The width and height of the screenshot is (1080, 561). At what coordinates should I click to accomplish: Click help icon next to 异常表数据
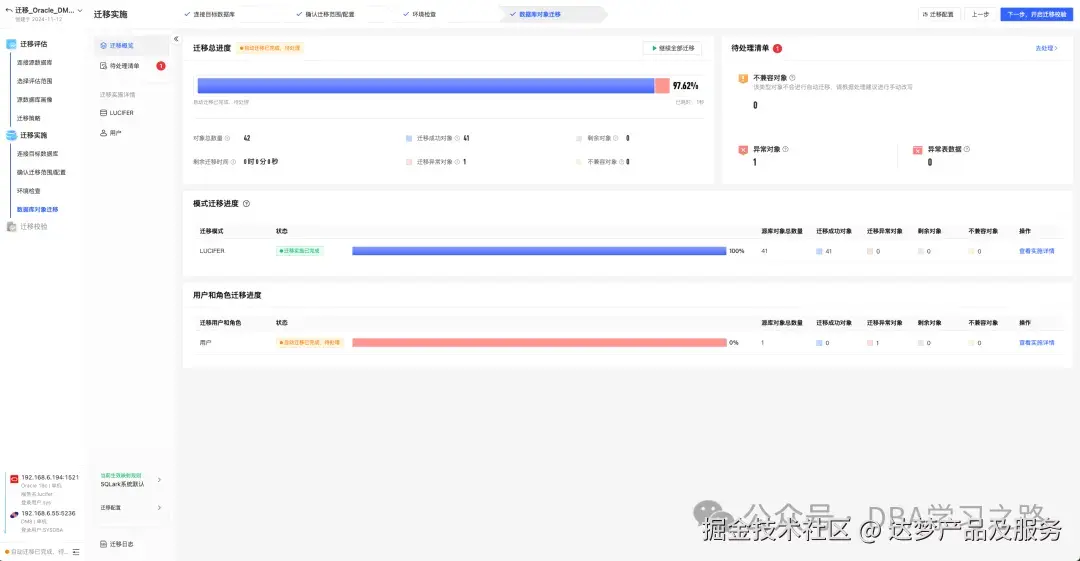click(967, 149)
